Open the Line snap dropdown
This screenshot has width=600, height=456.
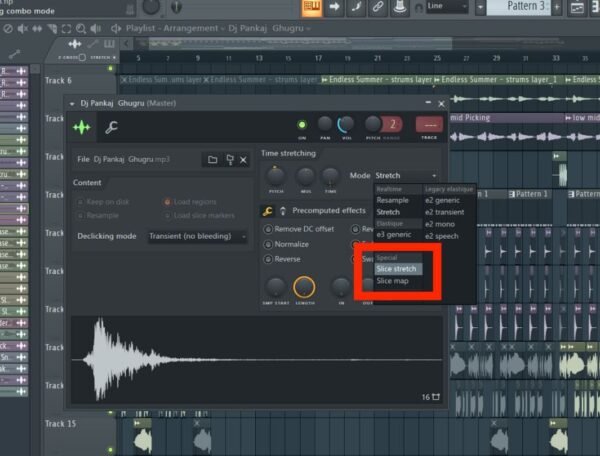[447, 7]
